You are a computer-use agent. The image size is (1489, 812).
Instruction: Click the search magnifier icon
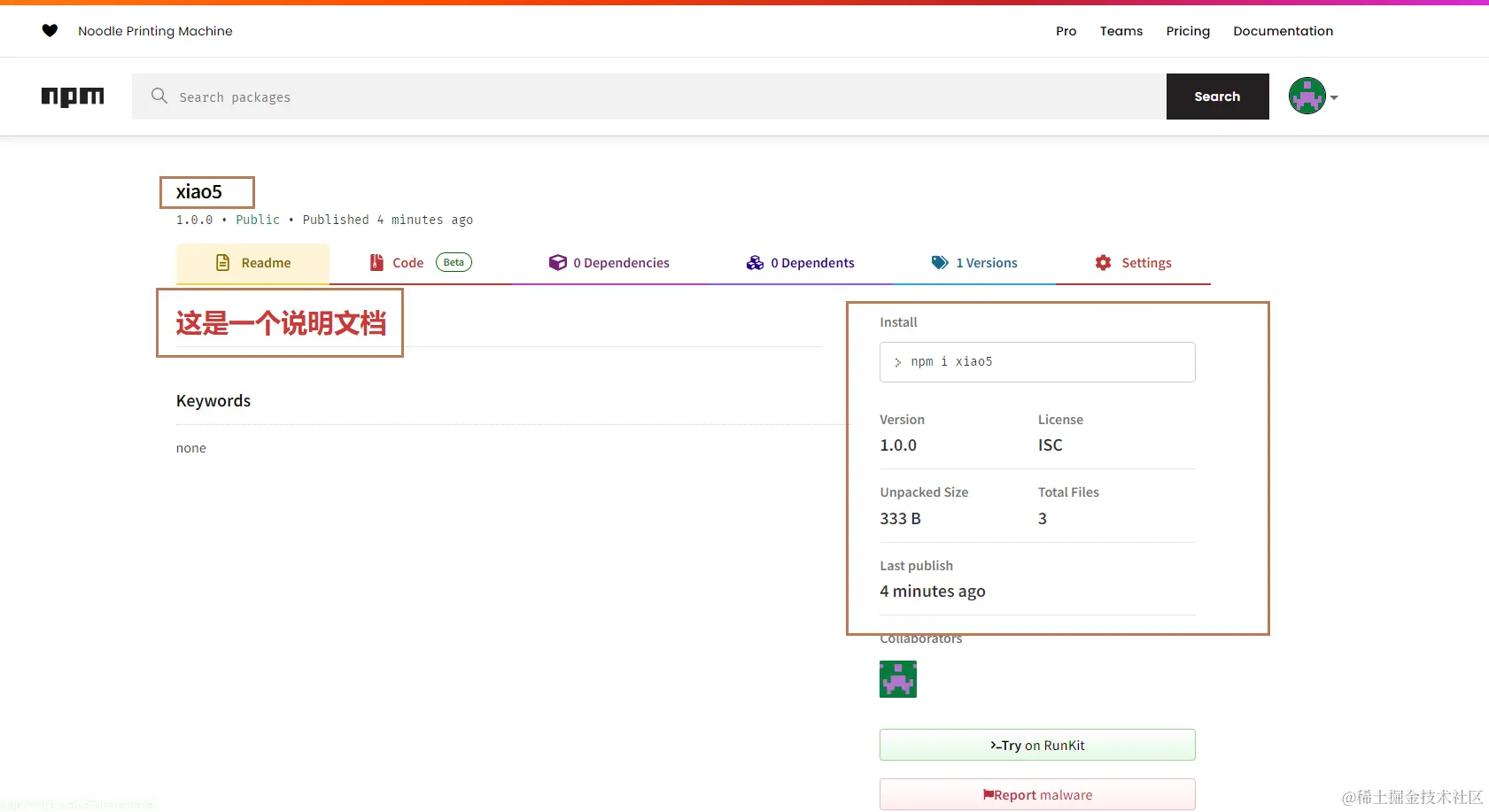[x=159, y=96]
